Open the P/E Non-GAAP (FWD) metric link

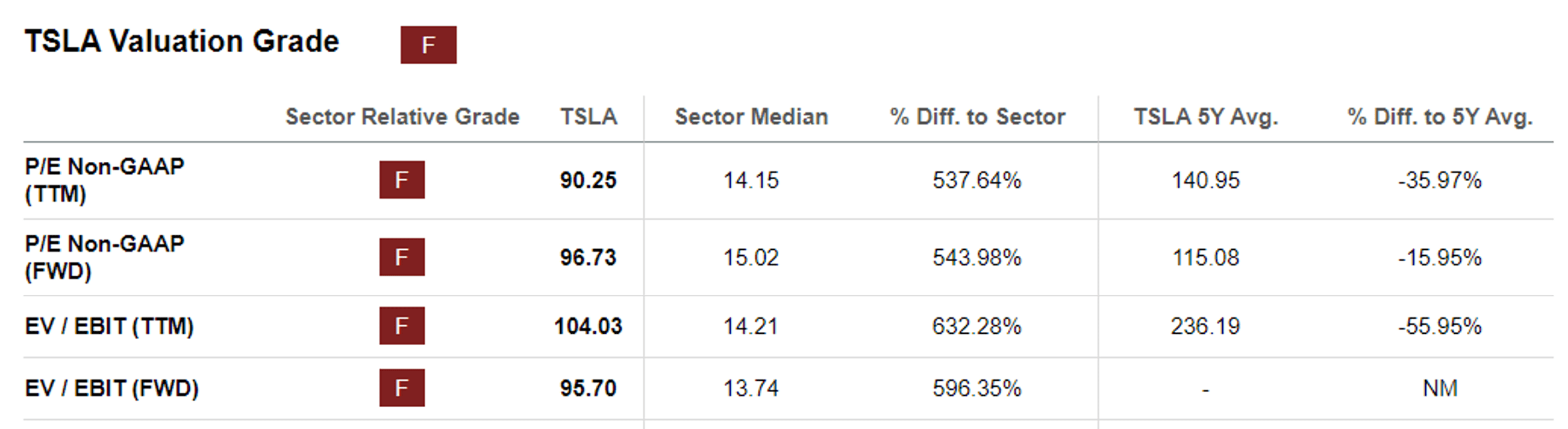104,257
